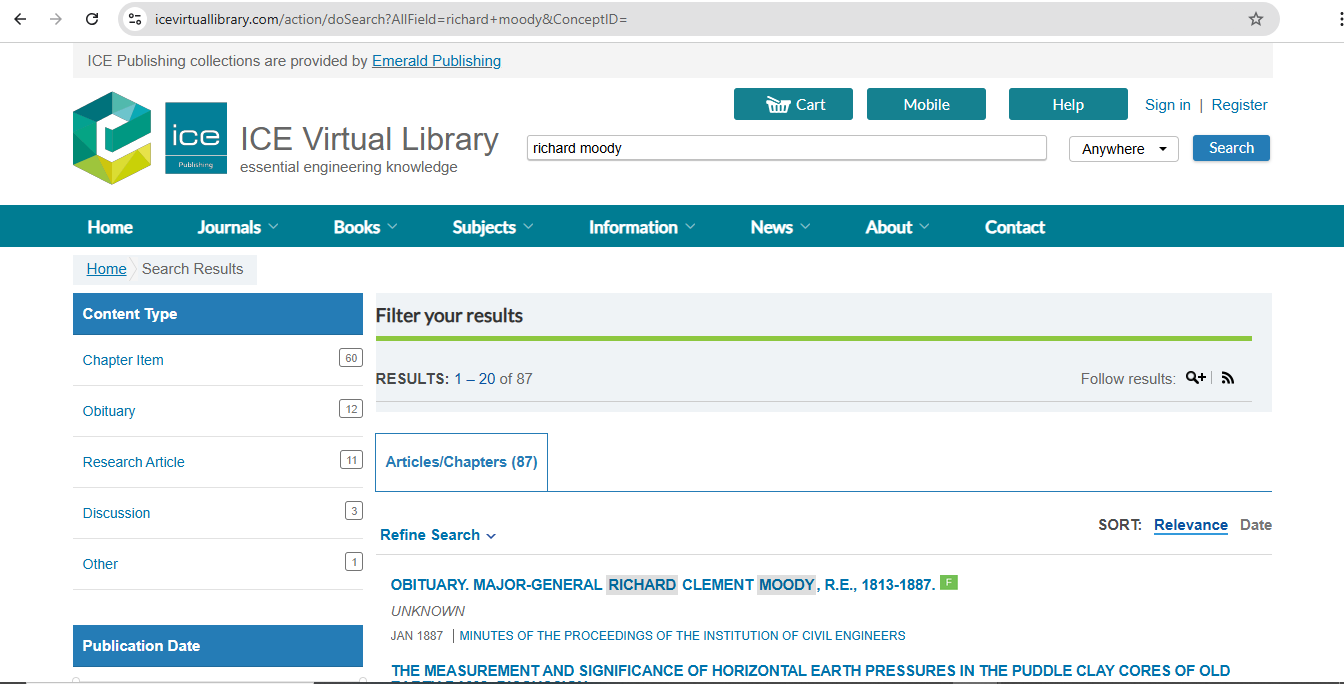Image resolution: width=1344 pixels, height=684 pixels.
Task: Click the 60 count next to Chapter Item
Action: [x=350, y=358]
